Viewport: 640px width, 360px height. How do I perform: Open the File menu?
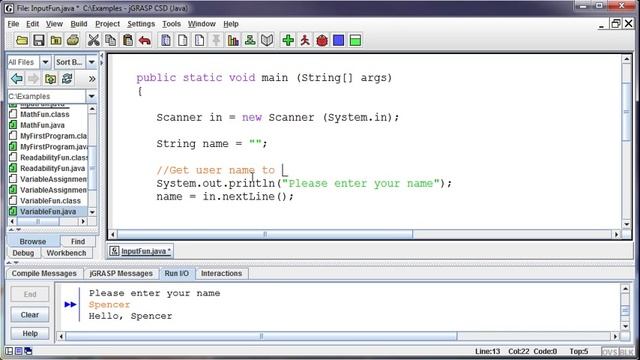pos(13,24)
